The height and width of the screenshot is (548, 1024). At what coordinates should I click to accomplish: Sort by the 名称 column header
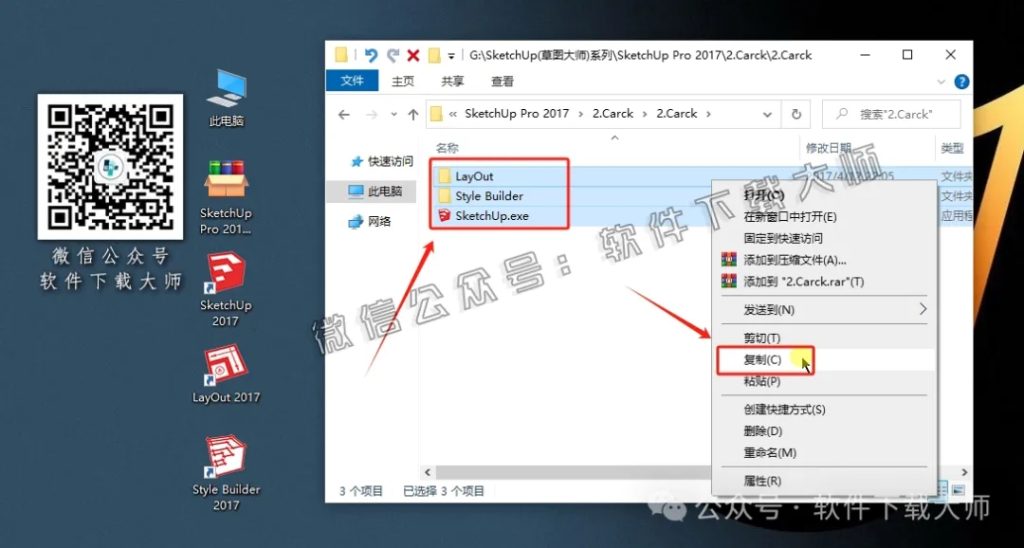pyautogui.click(x=447, y=148)
